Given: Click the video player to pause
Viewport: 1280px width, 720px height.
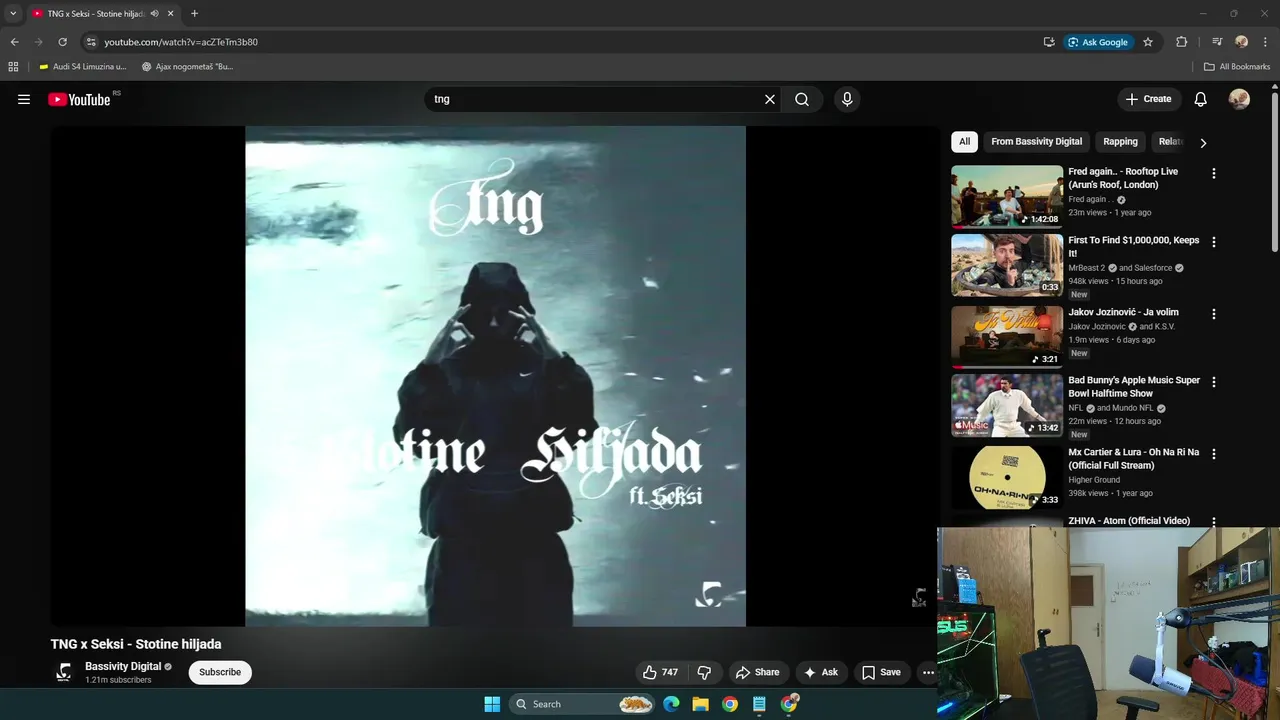Looking at the screenshot, I should click(x=495, y=376).
